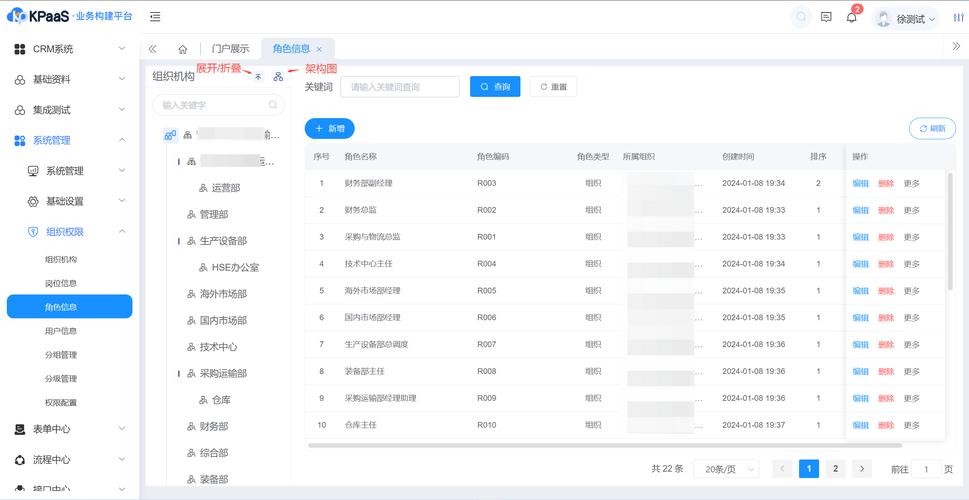The width and height of the screenshot is (969, 500).
Task: Click the 新增 add button
Action: point(329,129)
